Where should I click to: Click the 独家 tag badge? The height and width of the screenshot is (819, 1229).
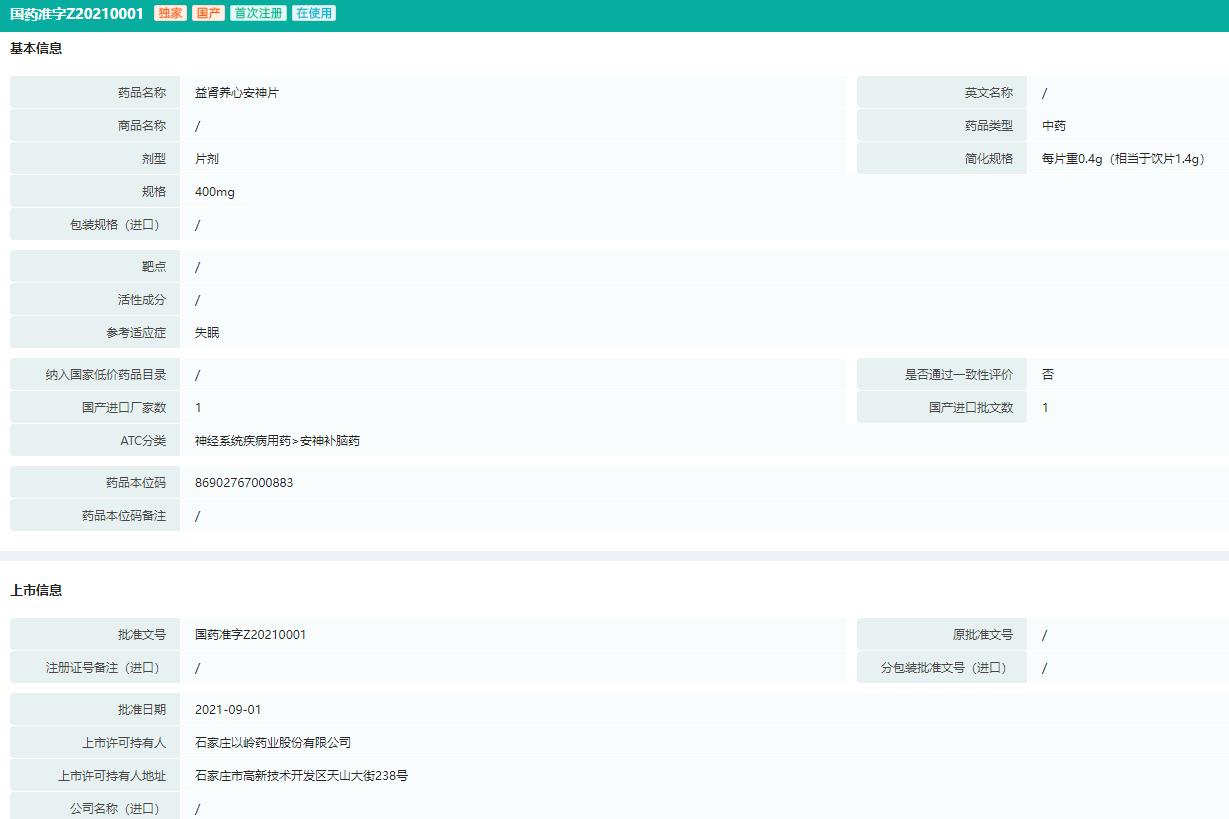[170, 14]
